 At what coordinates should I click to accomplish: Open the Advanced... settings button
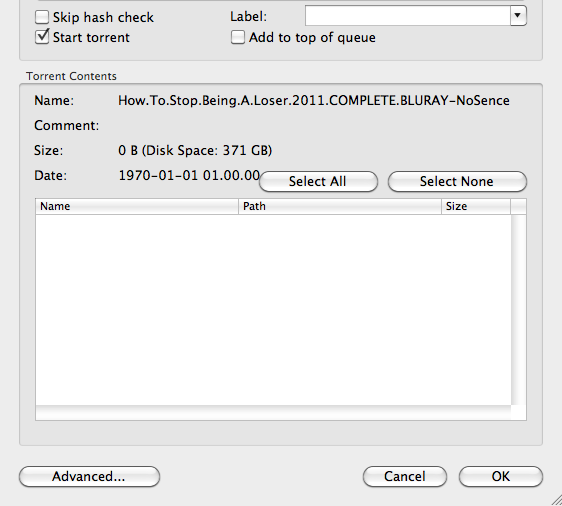click(89, 477)
